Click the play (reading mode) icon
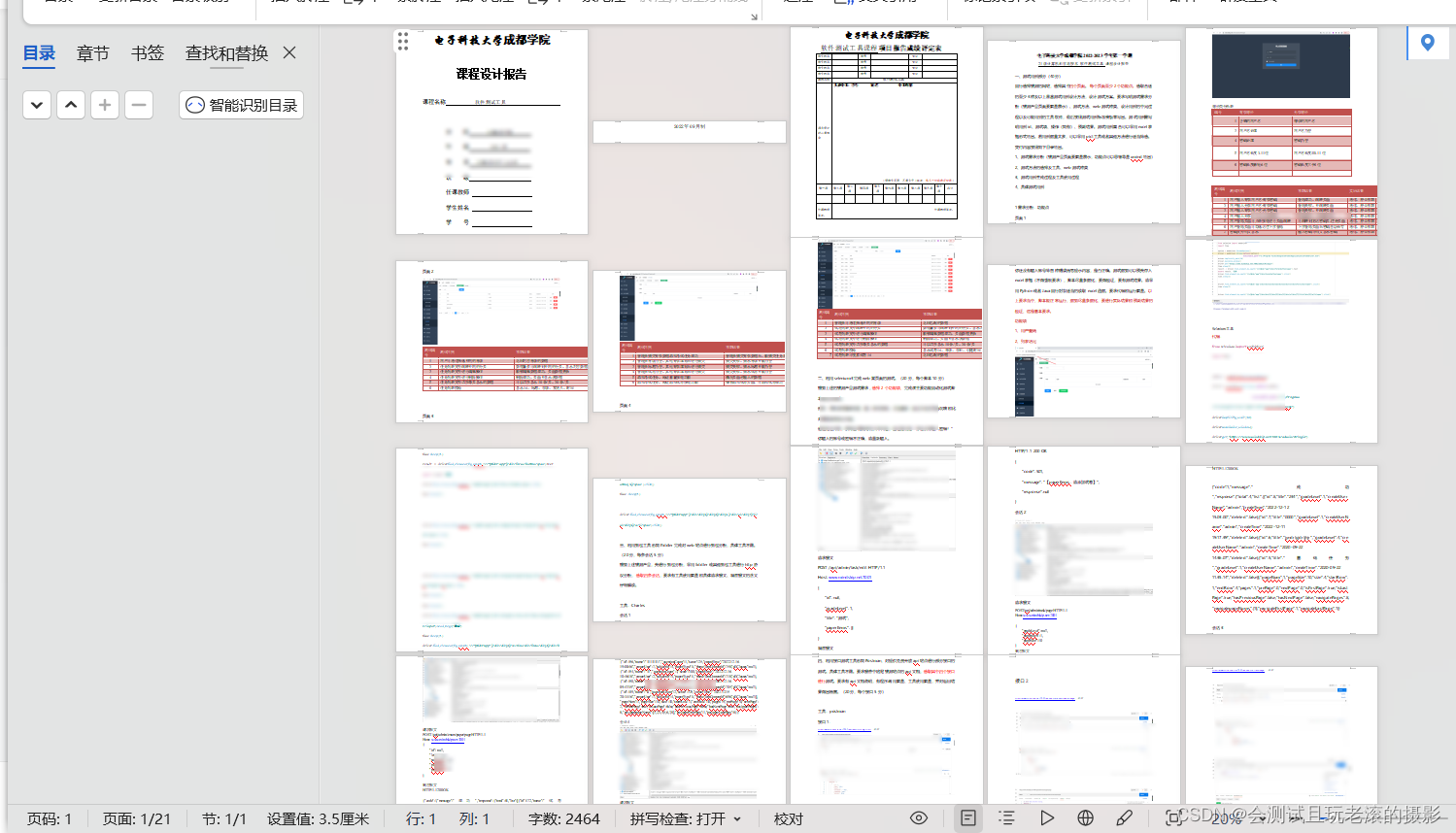Screen dimensions: 1456x833 pyautogui.click(x=1046, y=818)
